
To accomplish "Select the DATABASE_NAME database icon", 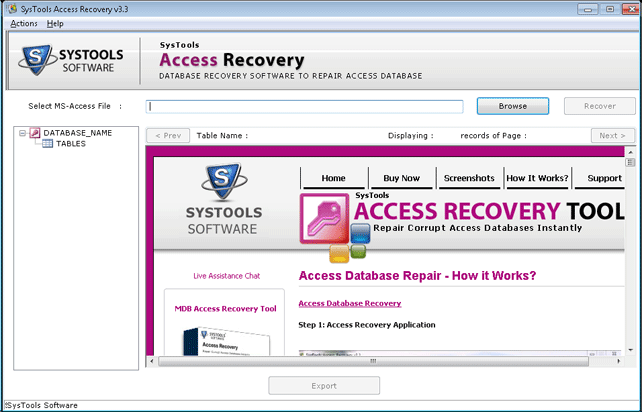I will [x=35, y=133].
